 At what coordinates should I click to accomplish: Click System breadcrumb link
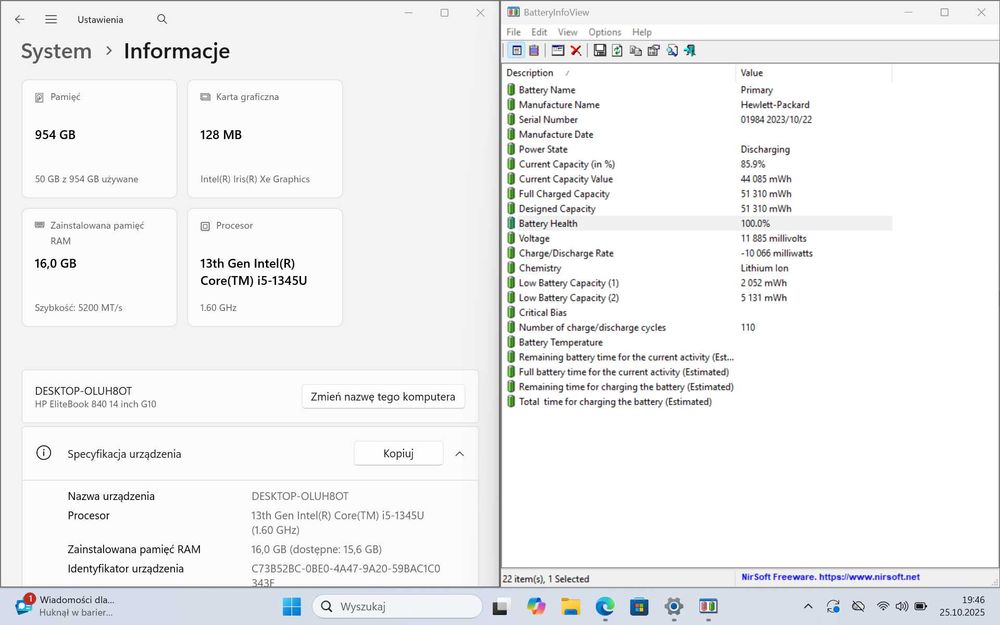click(x=56, y=51)
